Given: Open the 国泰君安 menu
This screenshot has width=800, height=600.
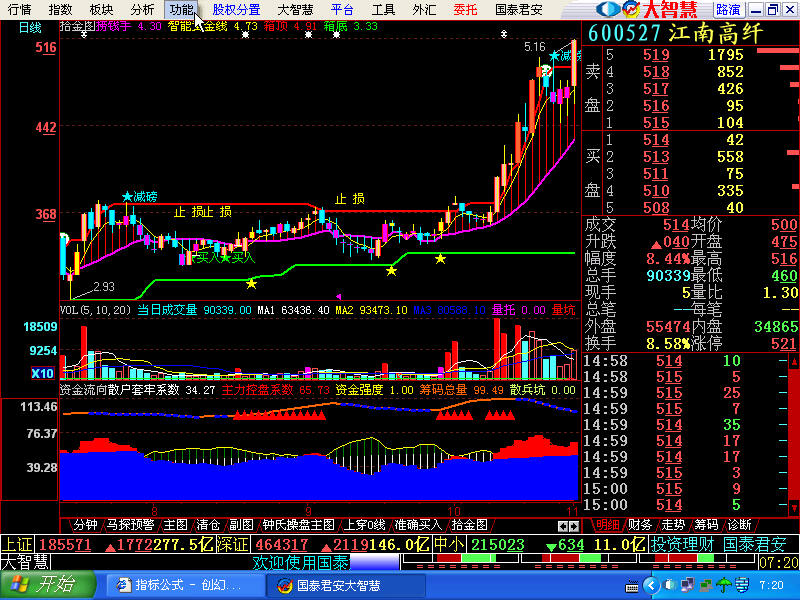Looking at the screenshot, I should point(519,9).
